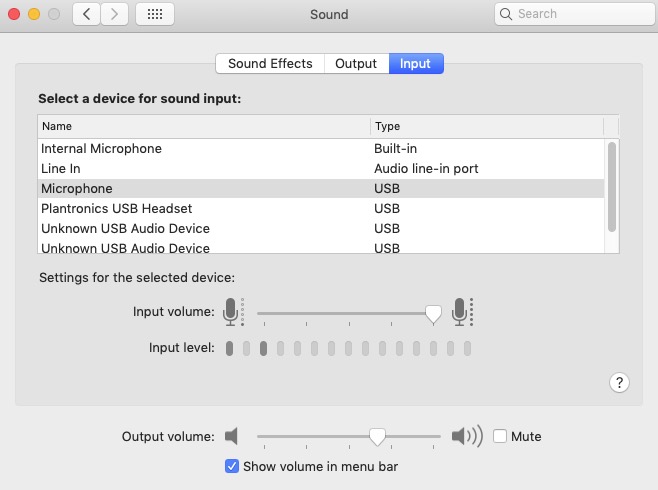Select the Microphone USB device row

pos(321,188)
